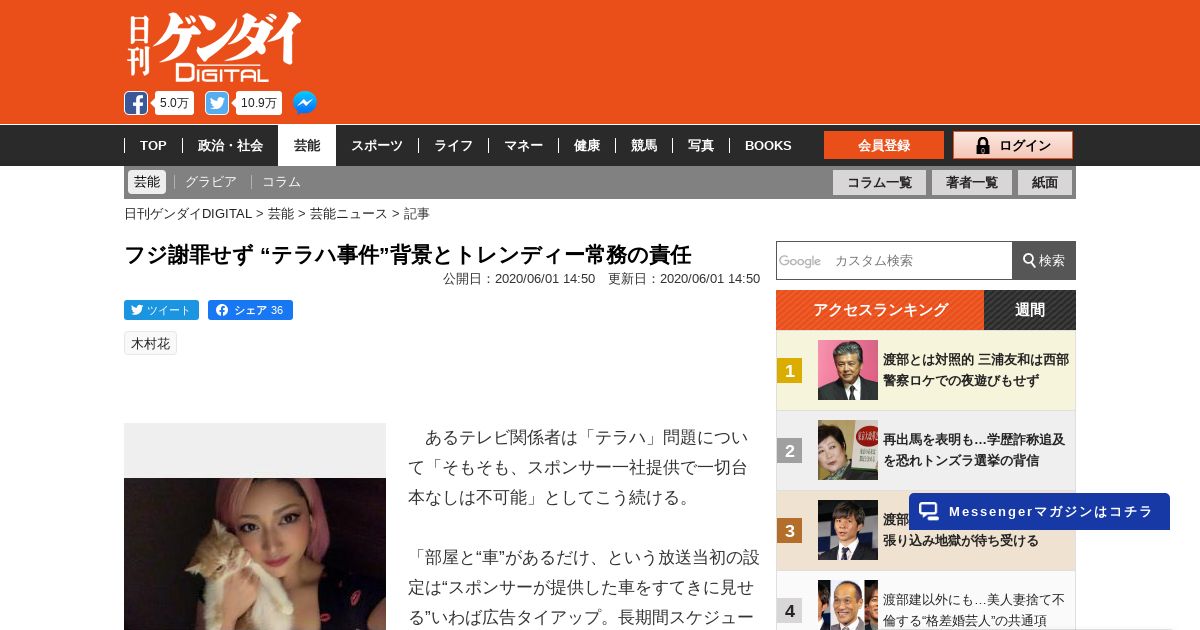Screen dimensions: 1200x630
Task: Open the Facebook page icon in header
Action: [x=136, y=103]
